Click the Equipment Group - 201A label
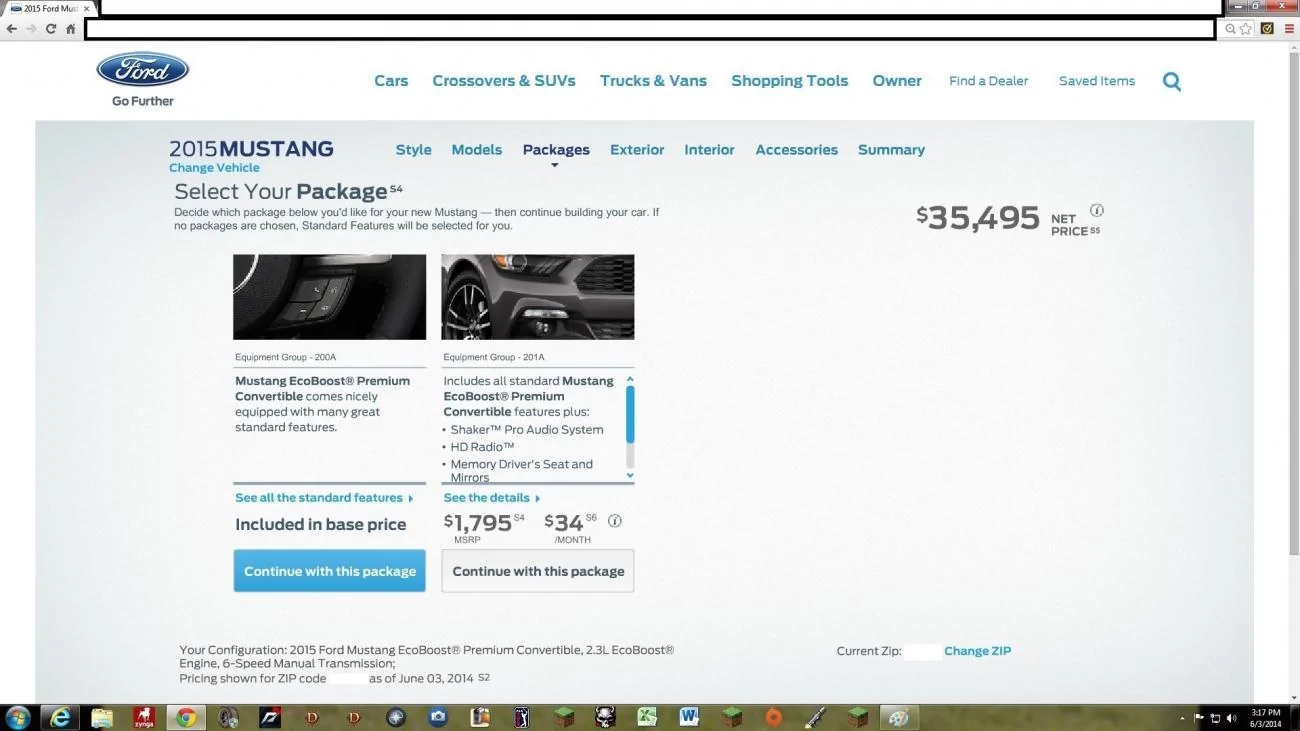 click(x=494, y=357)
